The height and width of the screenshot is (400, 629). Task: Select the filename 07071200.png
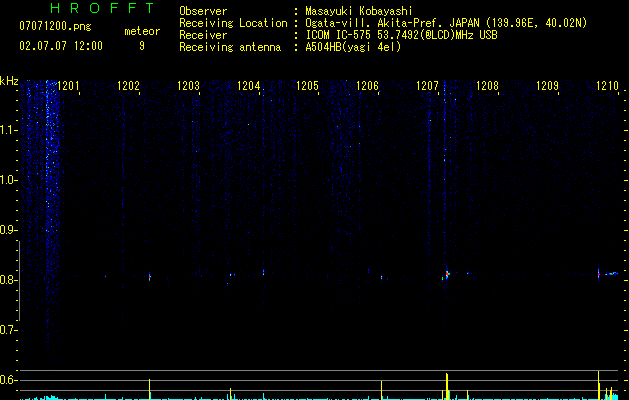tap(55, 27)
